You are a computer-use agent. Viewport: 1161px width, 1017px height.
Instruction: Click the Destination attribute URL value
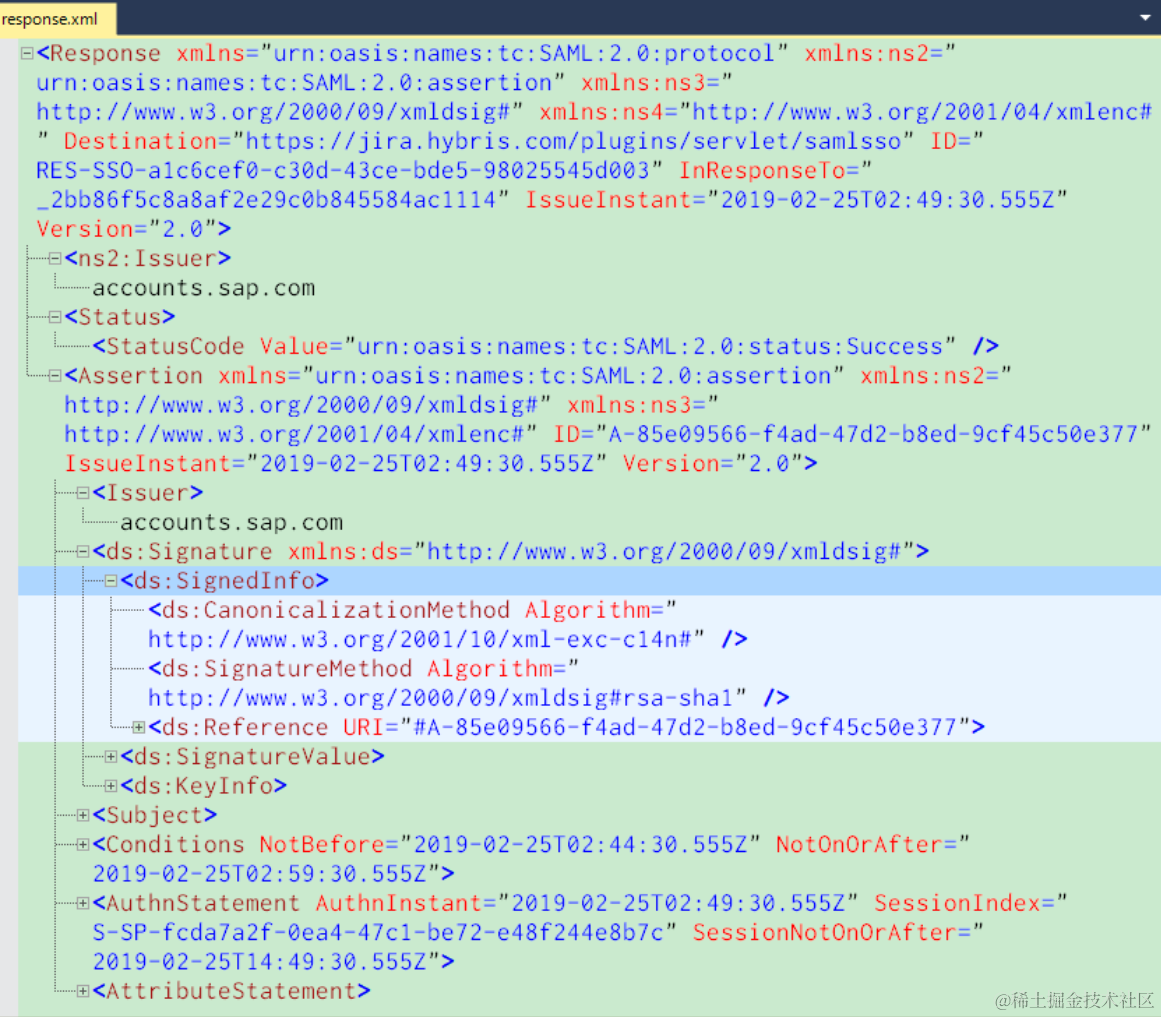click(574, 141)
